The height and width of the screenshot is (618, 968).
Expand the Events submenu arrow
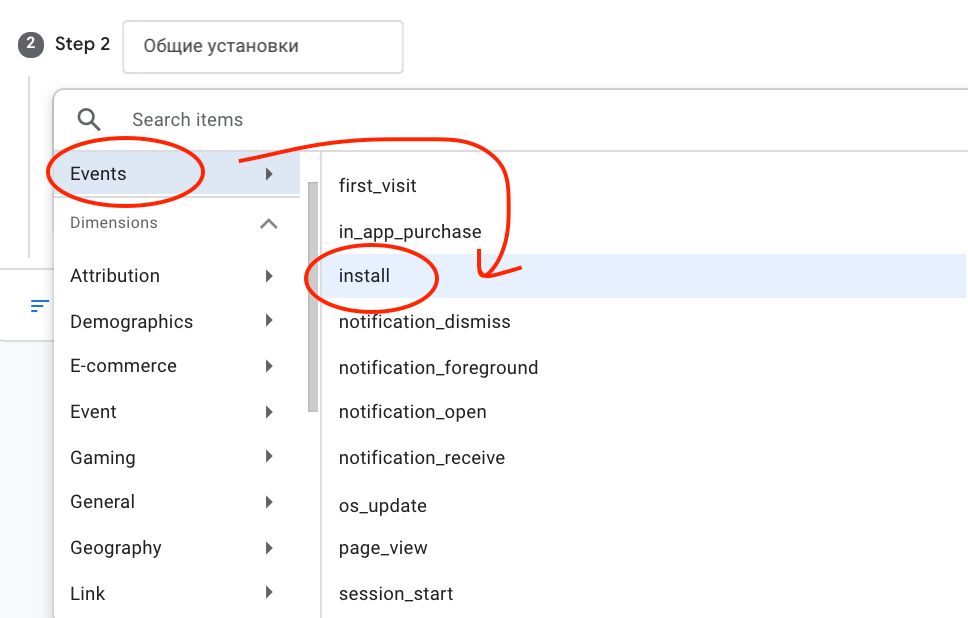click(x=269, y=174)
